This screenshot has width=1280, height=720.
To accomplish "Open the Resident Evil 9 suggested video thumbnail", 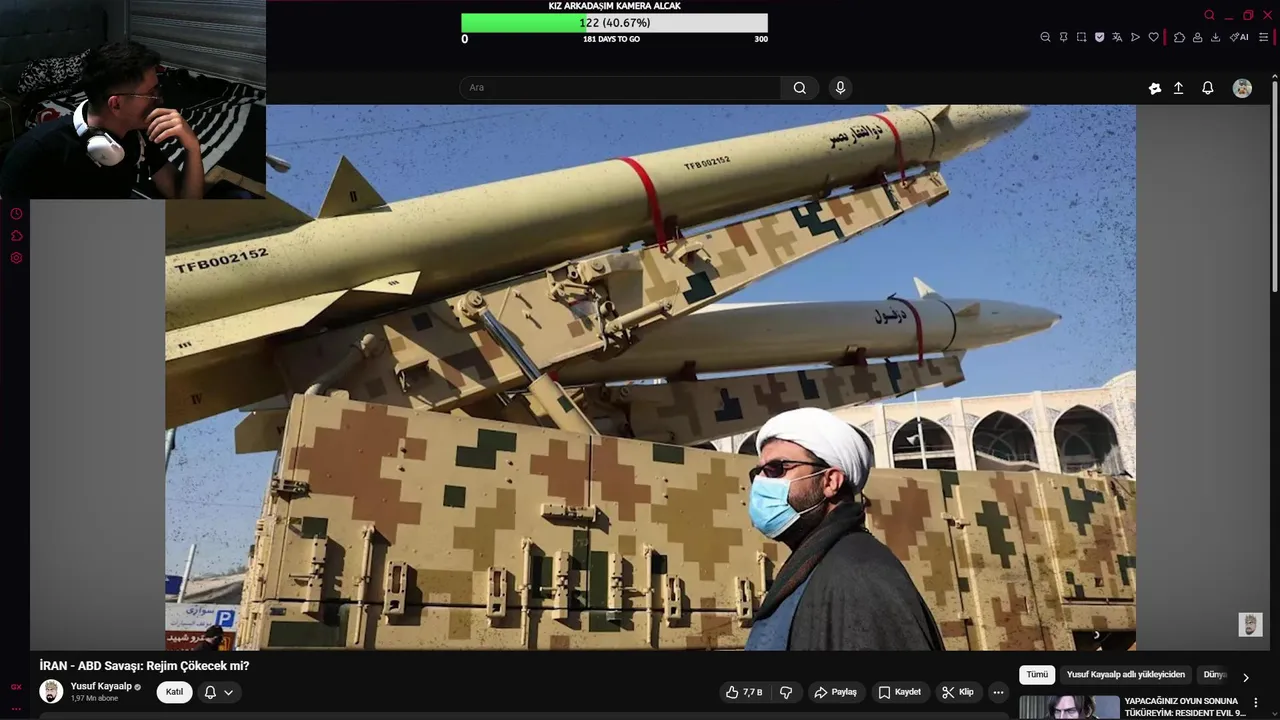I will click(1069, 708).
